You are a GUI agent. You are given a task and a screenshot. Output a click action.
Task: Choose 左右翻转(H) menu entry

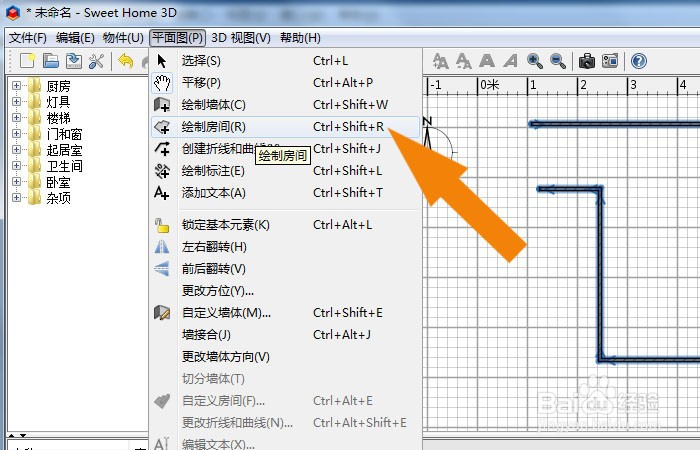(285, 247)
